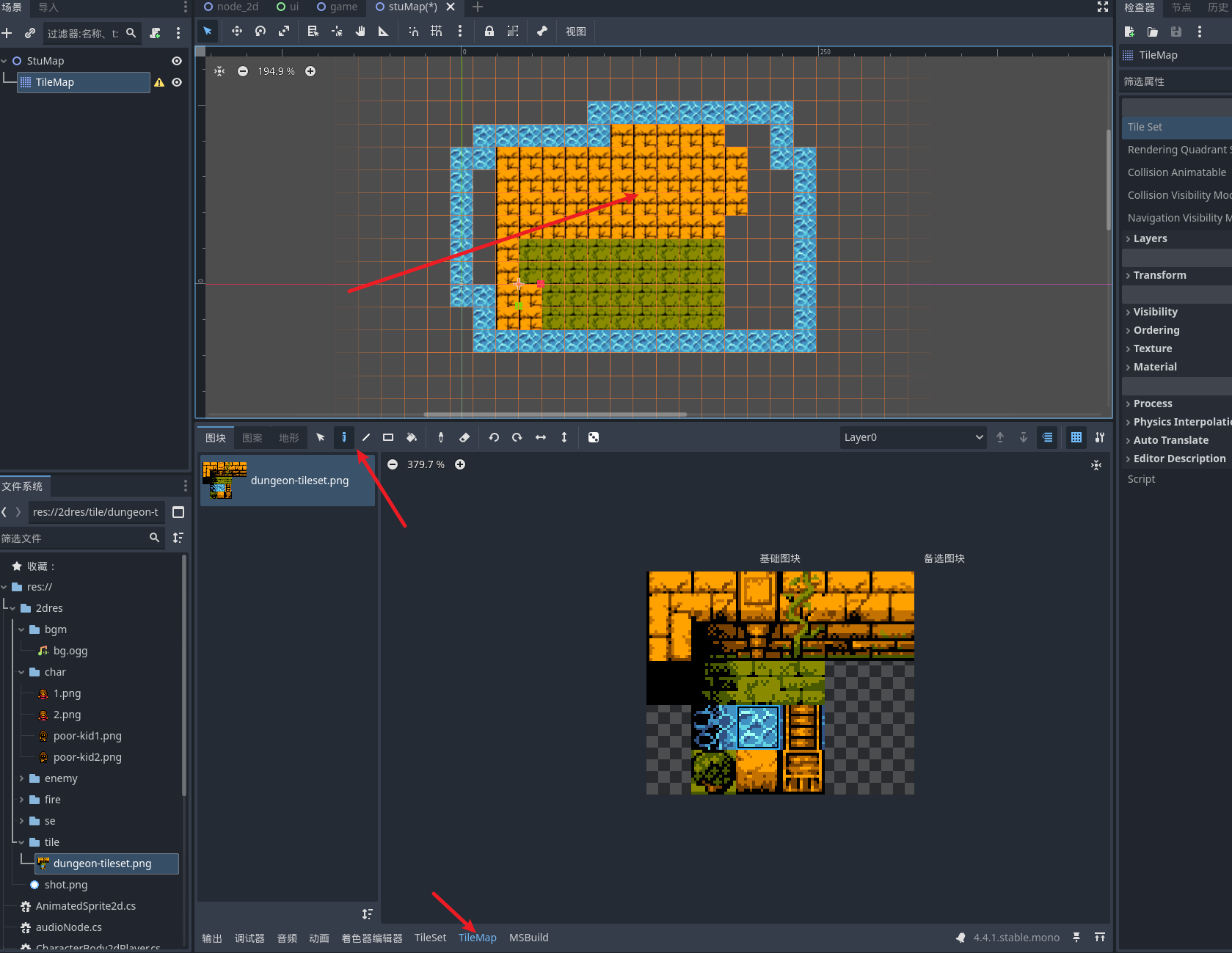Image resolution: width=1232 pixels, height=953 pixels.
Task: Toggle random tile scatter dice
Action: [x=594, y=437]
